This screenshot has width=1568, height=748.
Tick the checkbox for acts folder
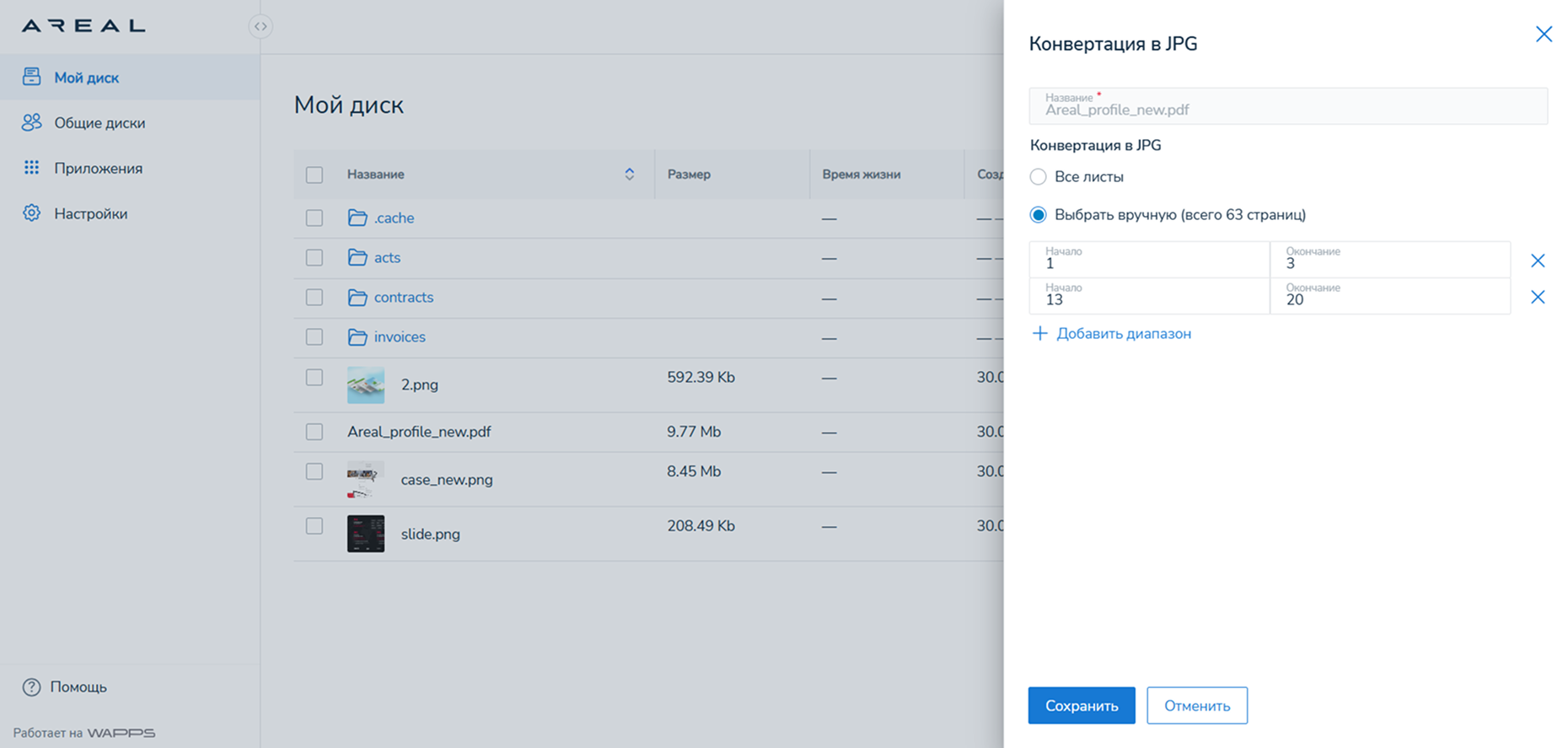click(314, 257)
